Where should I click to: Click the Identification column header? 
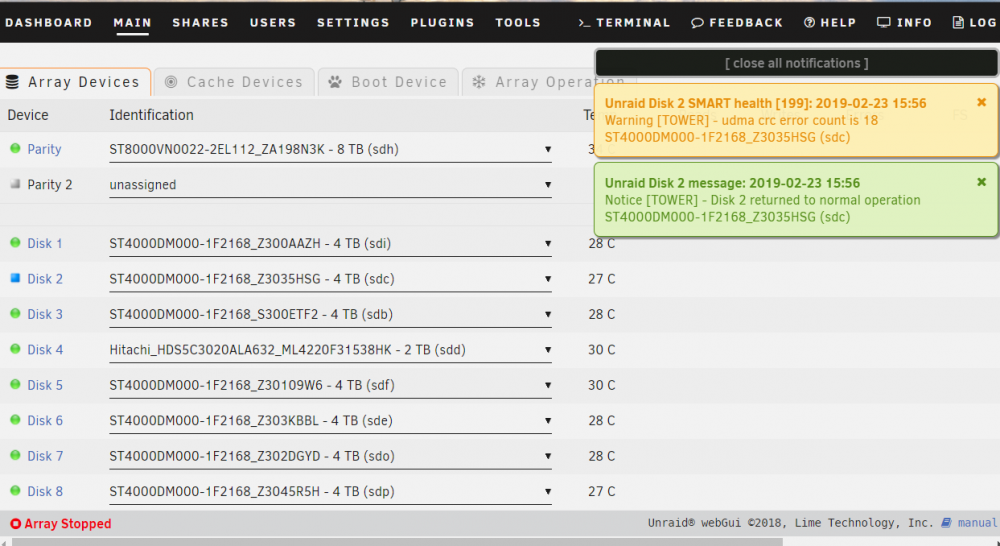click(x=151, y=115)
